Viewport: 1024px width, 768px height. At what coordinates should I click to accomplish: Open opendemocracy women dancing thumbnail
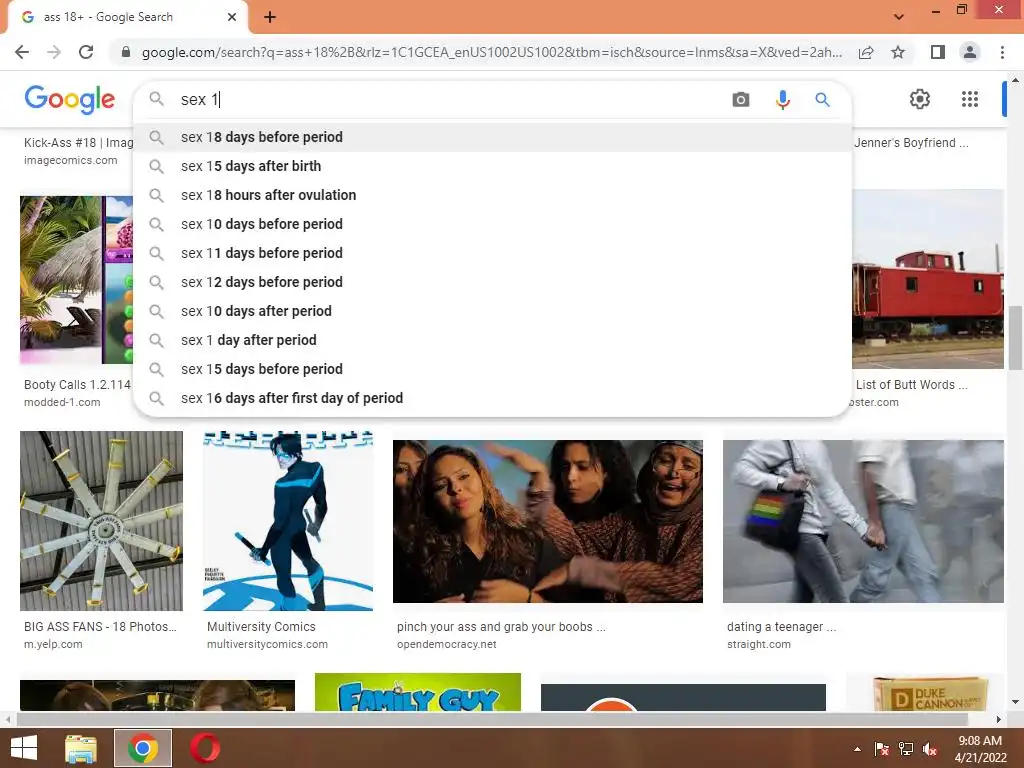(548, 521)
